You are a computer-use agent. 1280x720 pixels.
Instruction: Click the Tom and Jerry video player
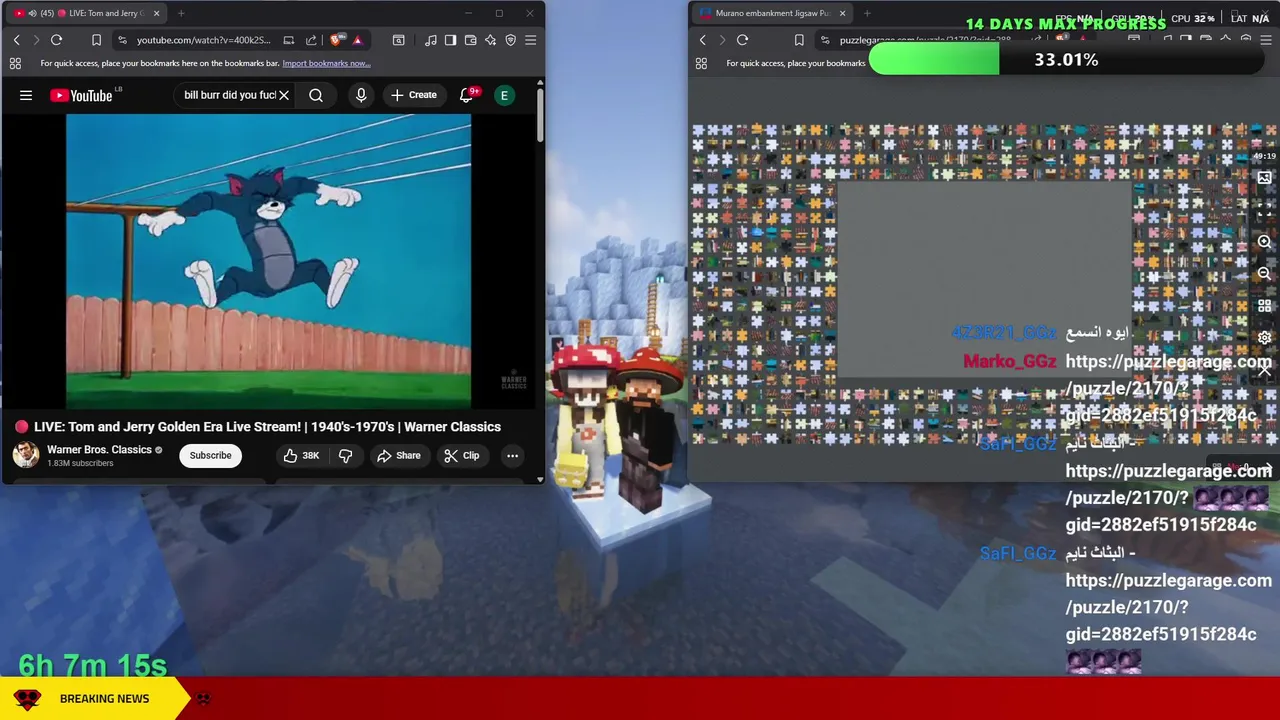pos(268,261)
